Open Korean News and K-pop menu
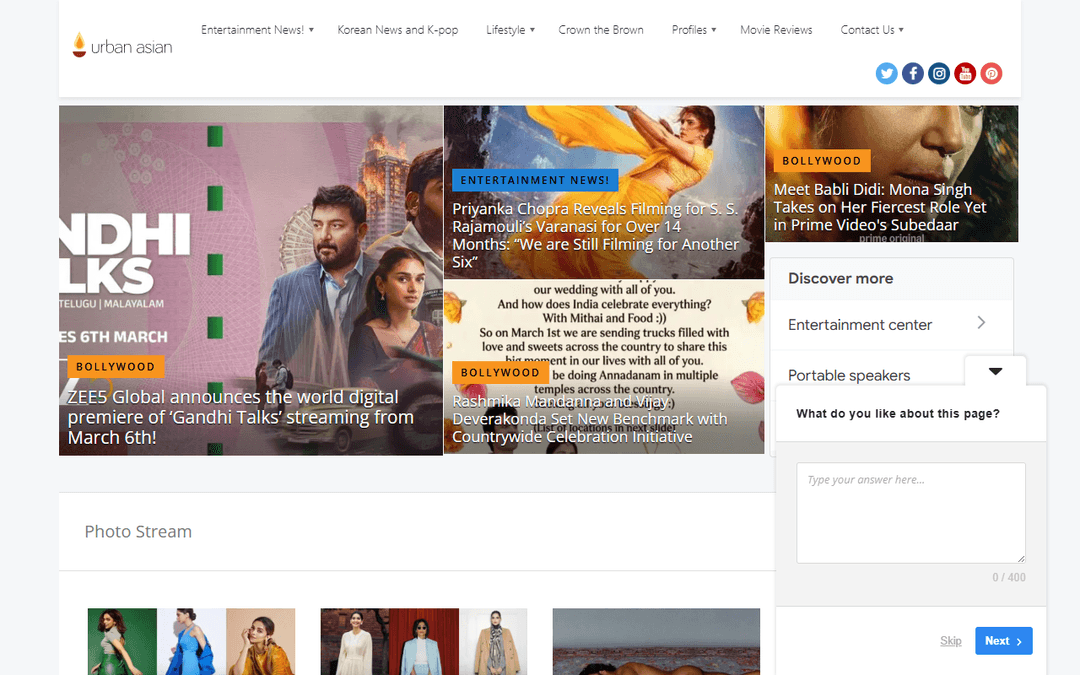Screen dimensions: 1080x675 coord(397,30)
